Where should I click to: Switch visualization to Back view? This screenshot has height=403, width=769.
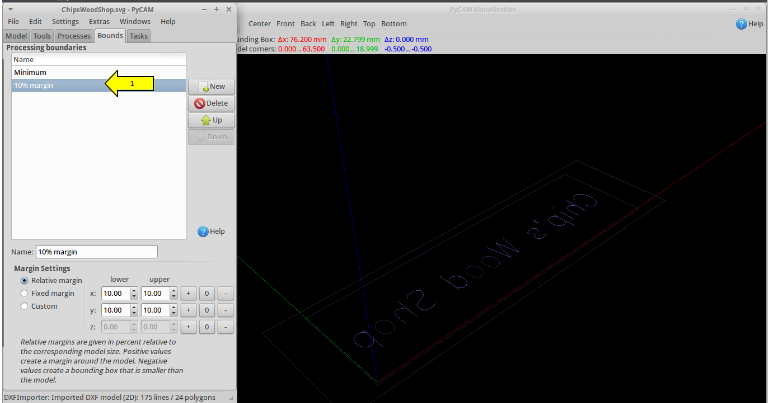(308, 24)
